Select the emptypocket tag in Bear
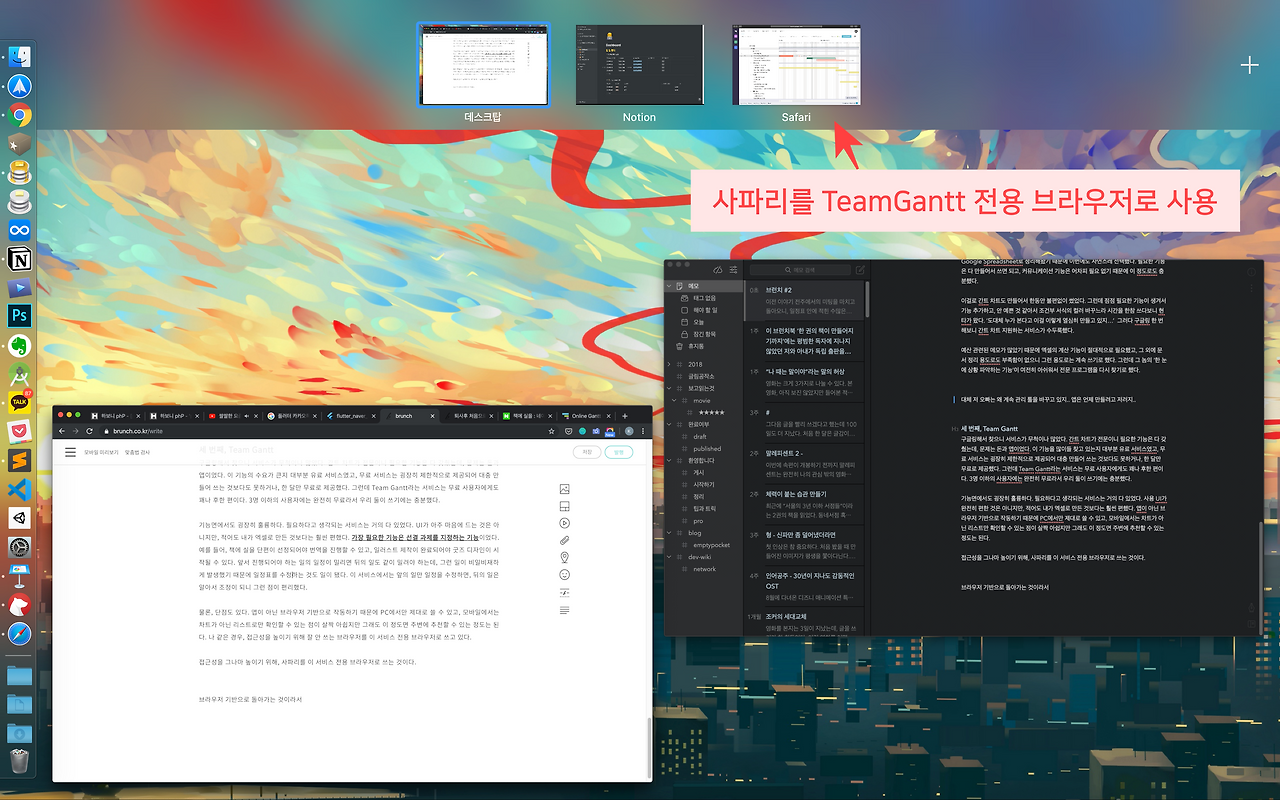This screenshot has height=800, width=1280. pyautogui.click(x=712, y=544)
